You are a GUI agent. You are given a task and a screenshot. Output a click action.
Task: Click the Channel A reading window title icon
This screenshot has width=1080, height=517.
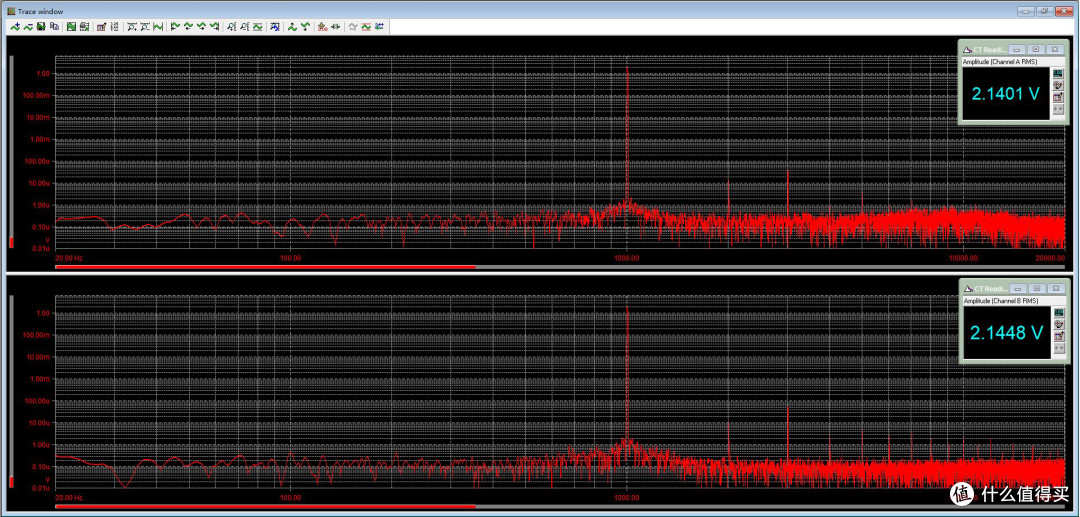[968, 50]
